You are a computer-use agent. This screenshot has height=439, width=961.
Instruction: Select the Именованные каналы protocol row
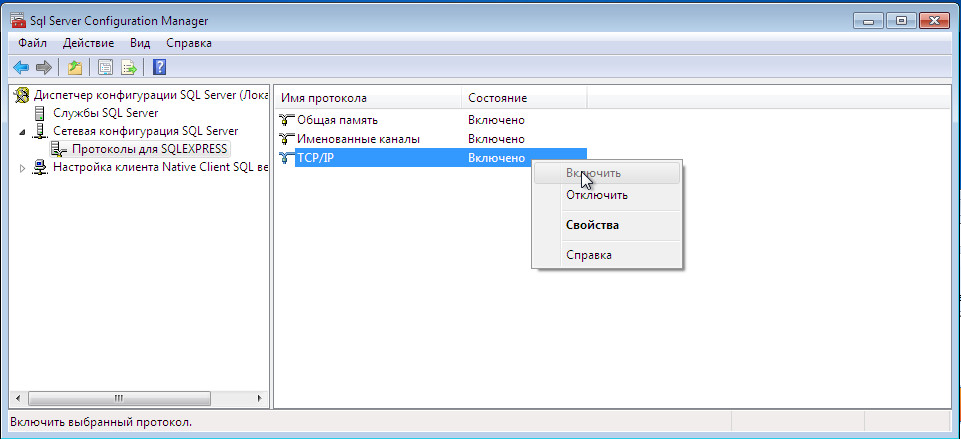click(358, 139)
